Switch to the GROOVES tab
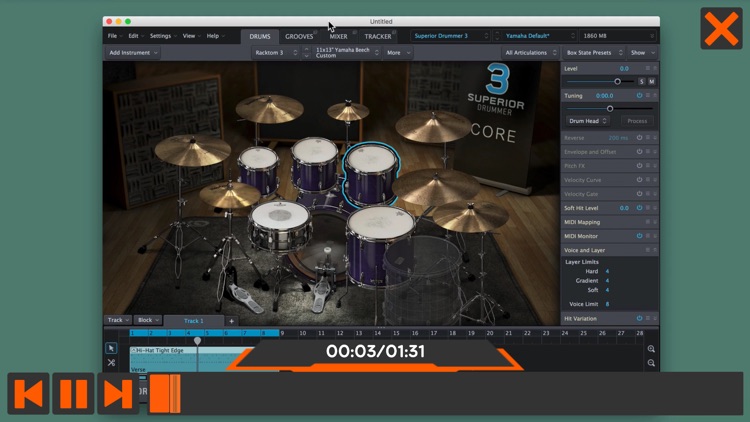This screenshot has width=750, height=422. click(x=299, y=36)
